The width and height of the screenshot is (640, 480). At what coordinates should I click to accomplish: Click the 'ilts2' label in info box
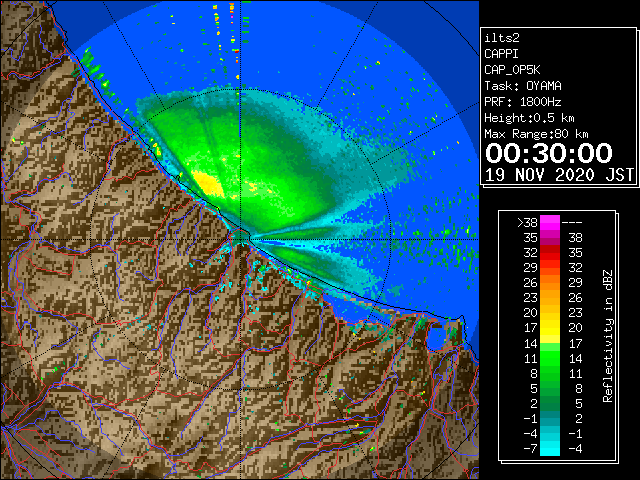click(502, 38)
